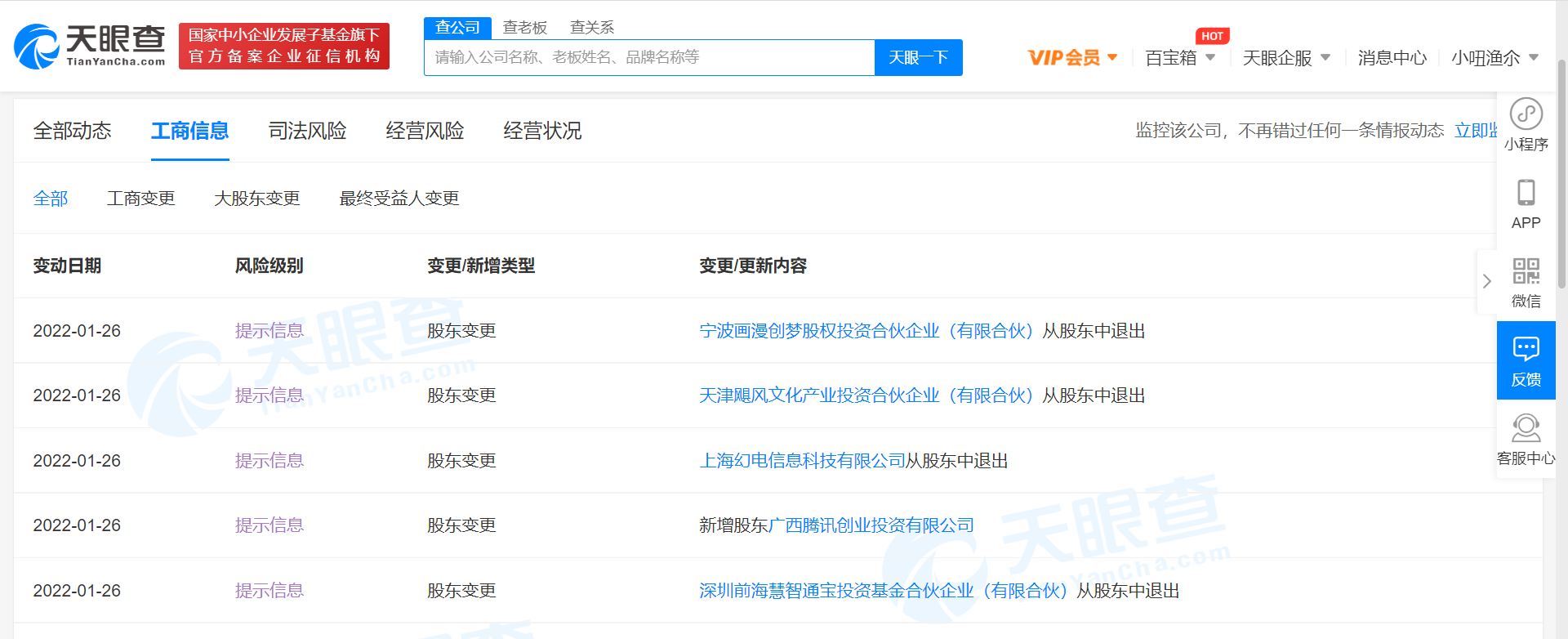Switch to the 全部动态 tab
Viewport: 1568px width, 639px height.
click(72, 131)
